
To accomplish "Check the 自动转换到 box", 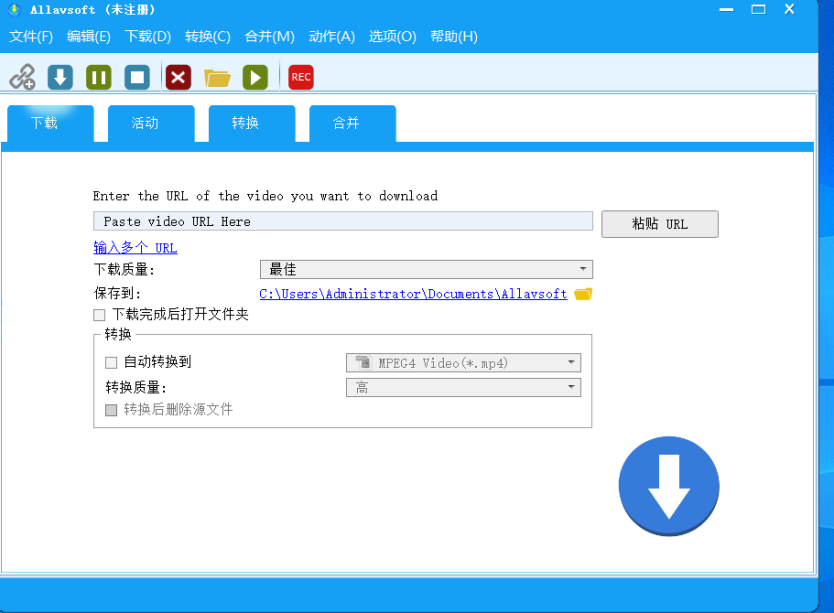I will 111,362.
